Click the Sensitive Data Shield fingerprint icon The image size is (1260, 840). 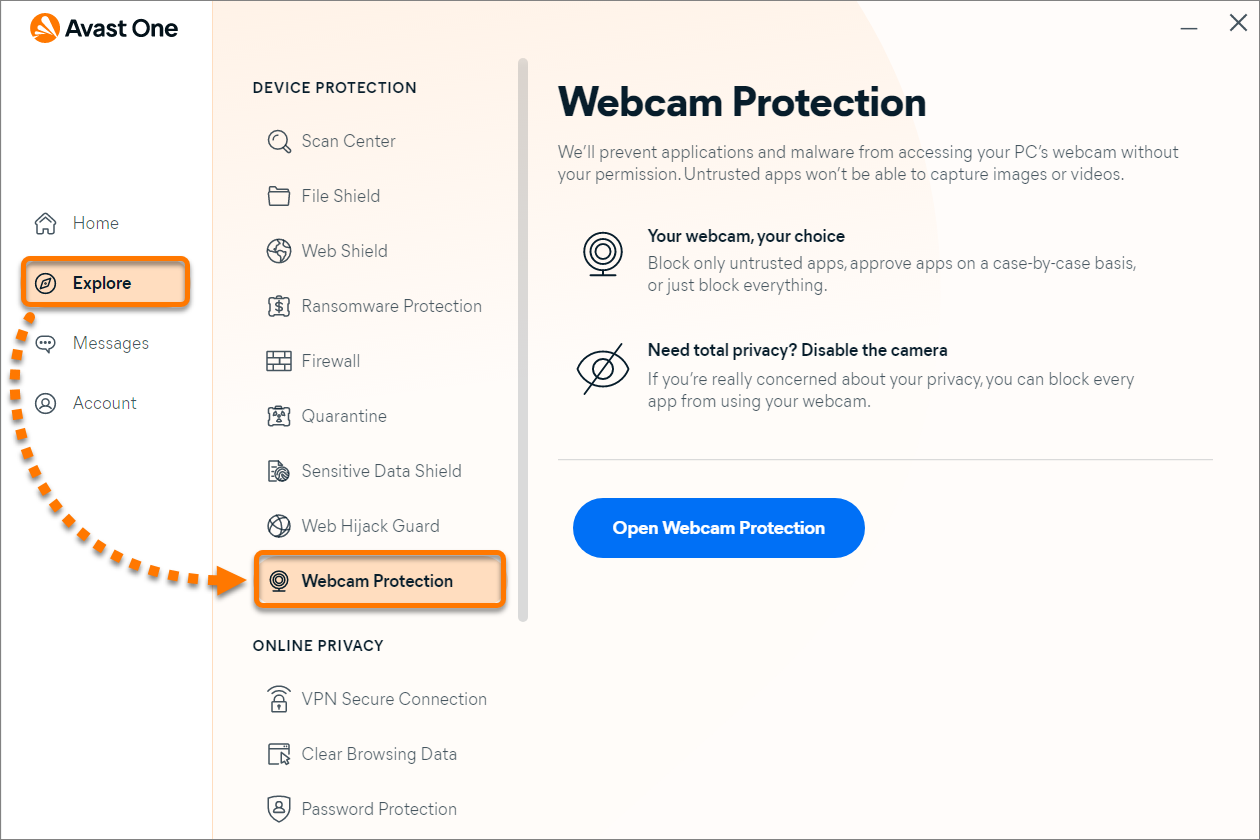point(279,471)
